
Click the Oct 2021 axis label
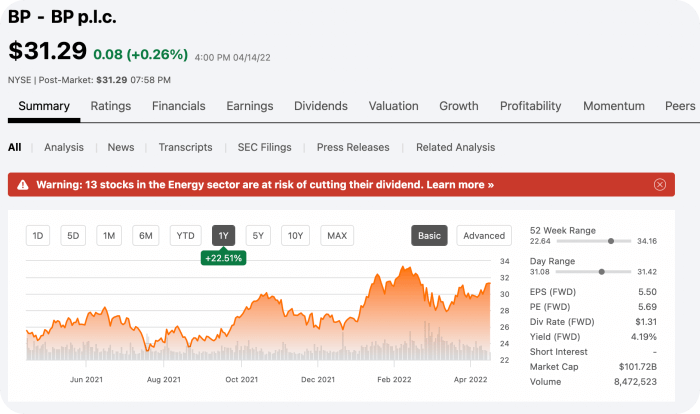click(x=242, y=380)
